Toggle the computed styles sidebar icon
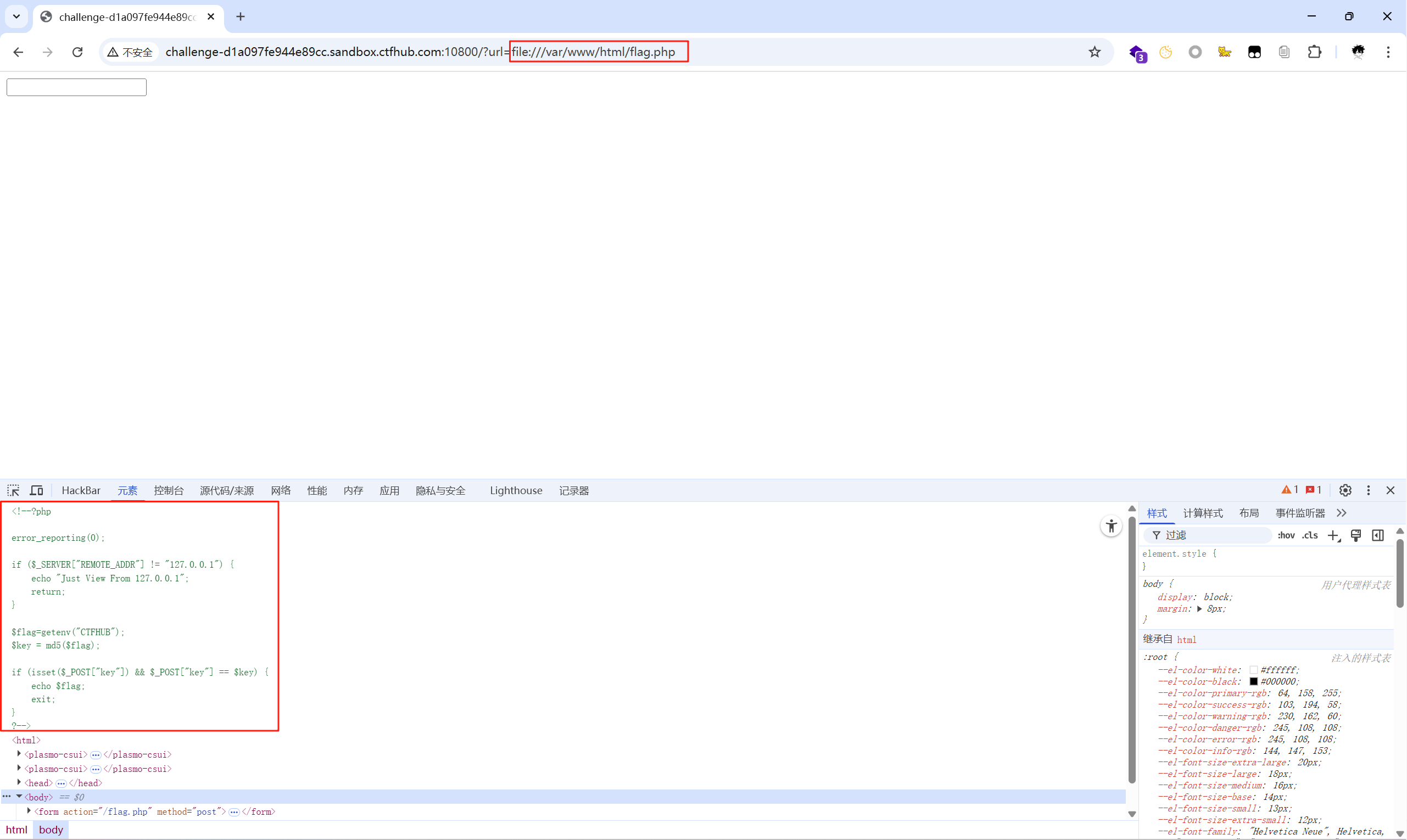 1377,535
